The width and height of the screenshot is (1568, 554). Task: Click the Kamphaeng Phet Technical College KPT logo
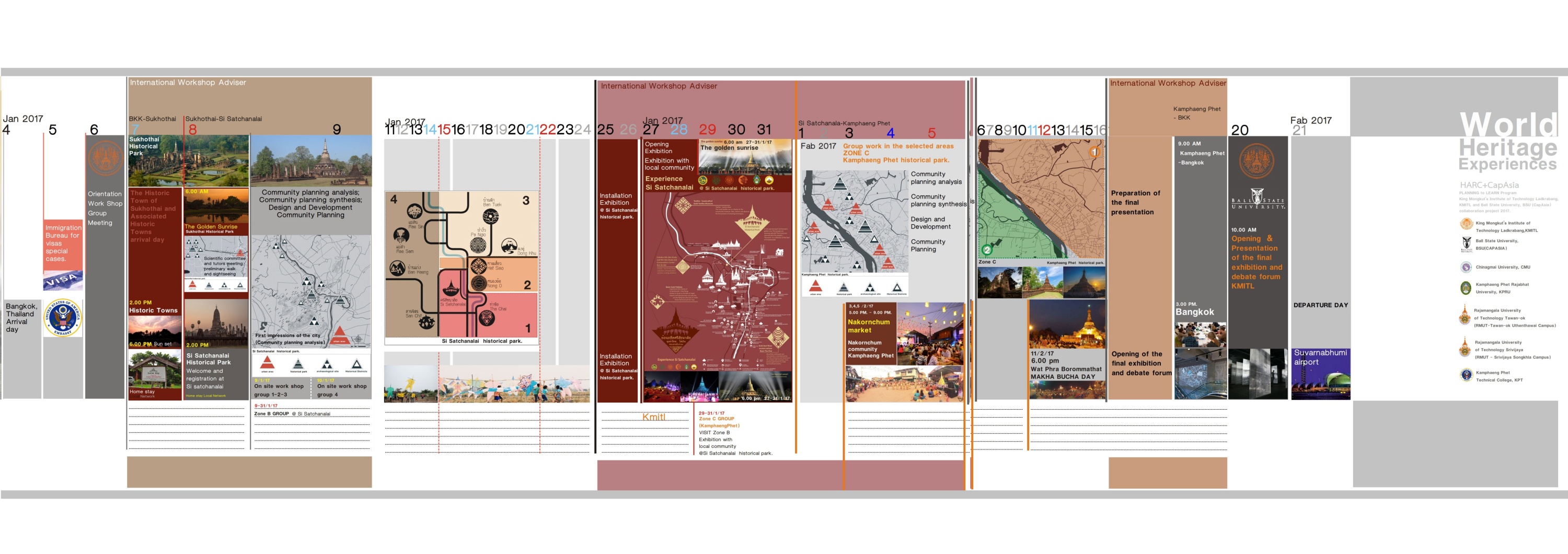point(1467,374)
